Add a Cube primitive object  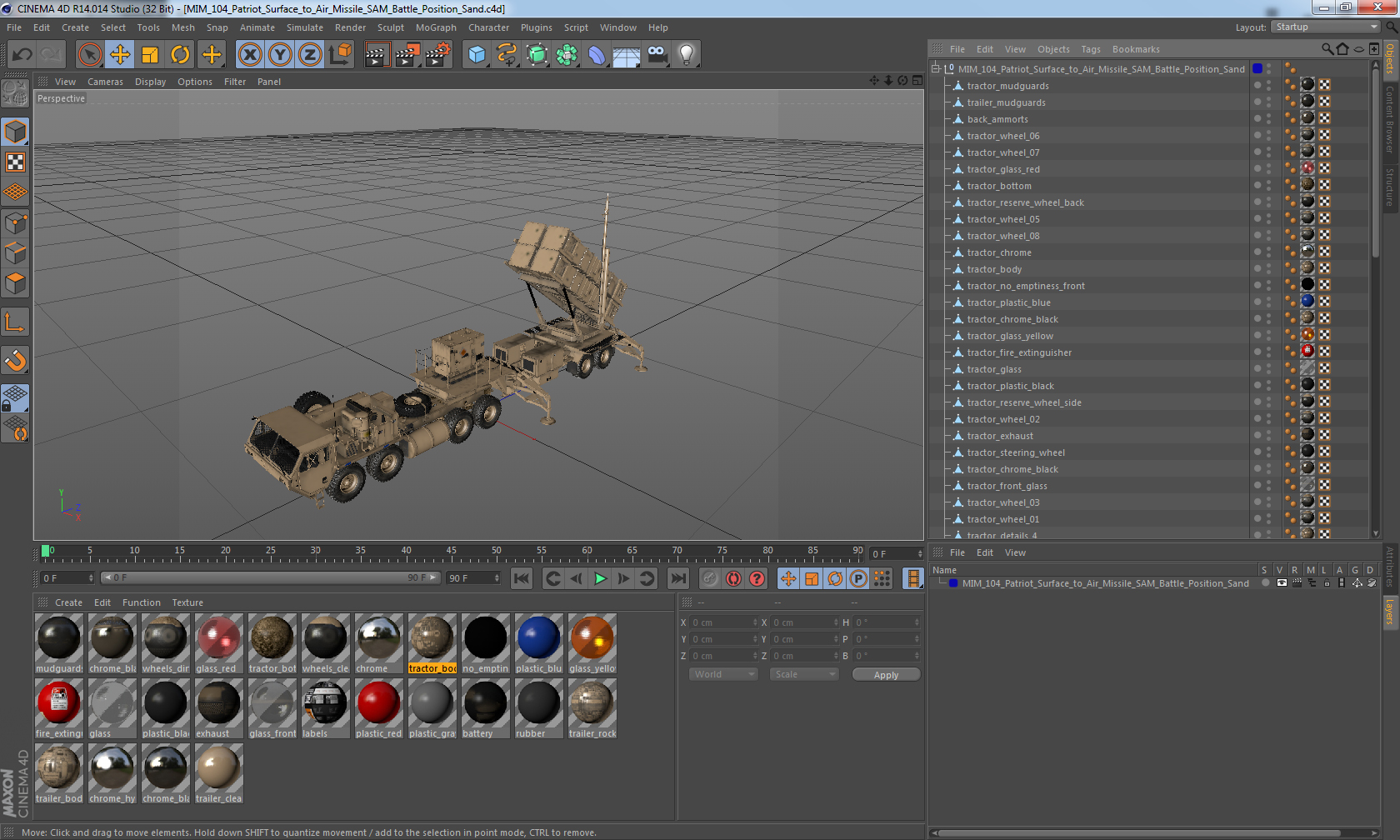pyautogui.click(x=477, y=55)
